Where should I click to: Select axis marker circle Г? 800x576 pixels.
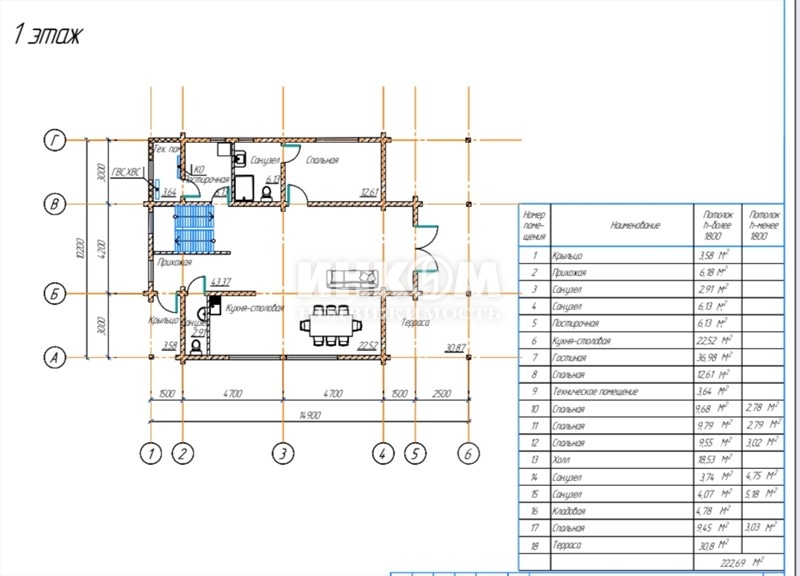pyautogui.click(x=54, y=142)
